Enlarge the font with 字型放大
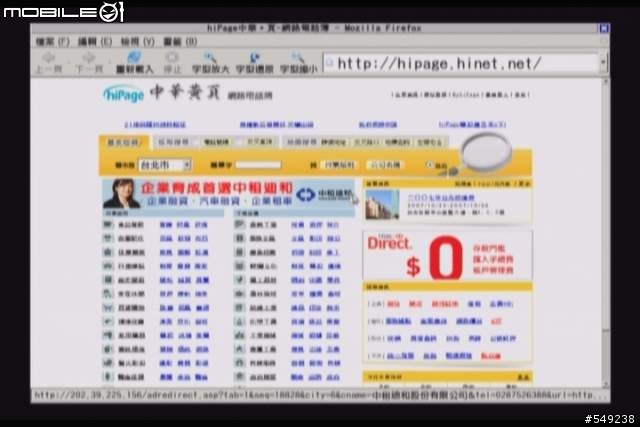Image resolution: width=640 pixels, height=427 pixels. click(x=211, y=63)
